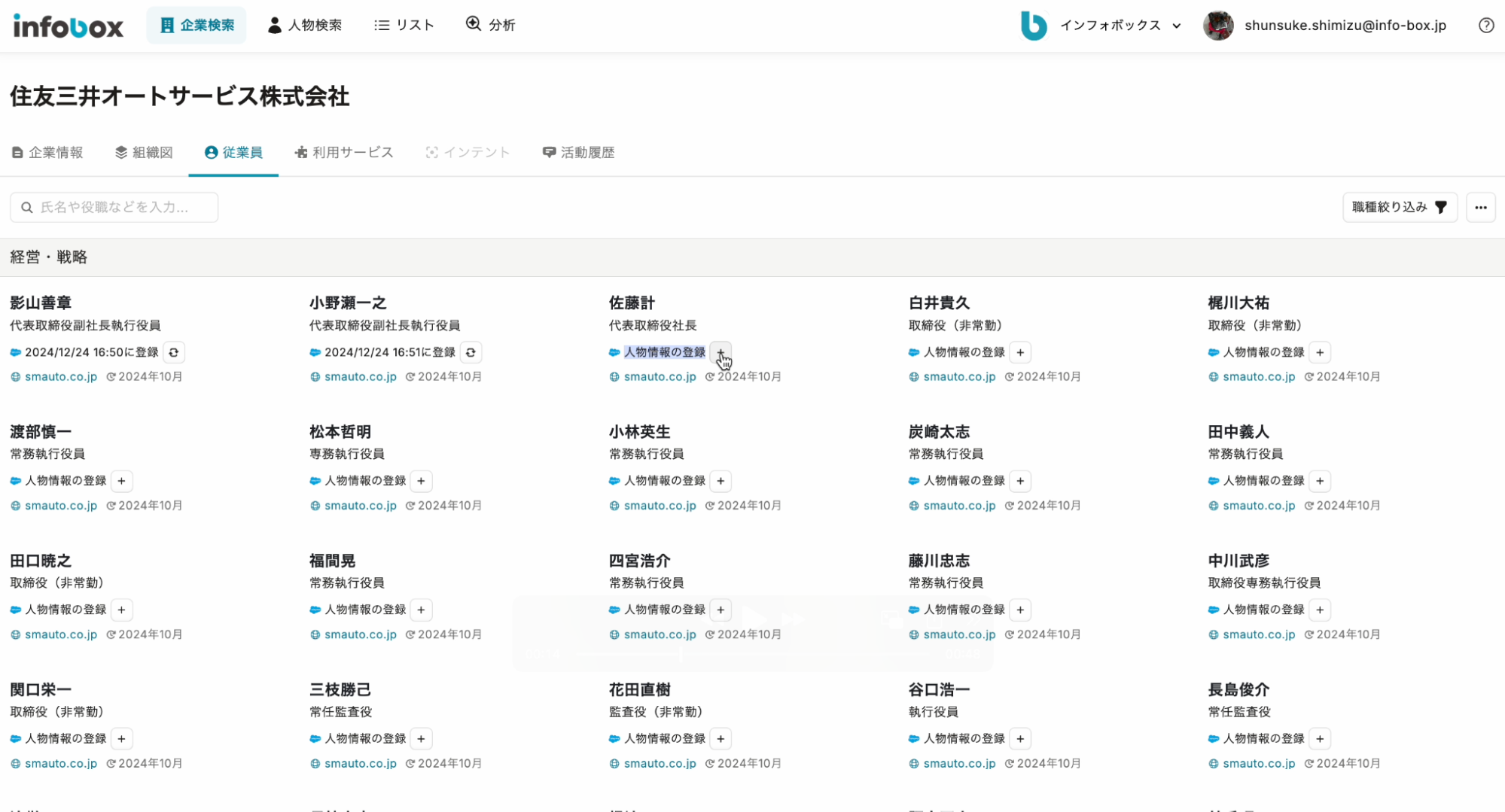This screenshot has height=812, width=1505.
Task: Click plus icon to register 田口暁之
Action: pyautogui.click(x=121, y=610)
